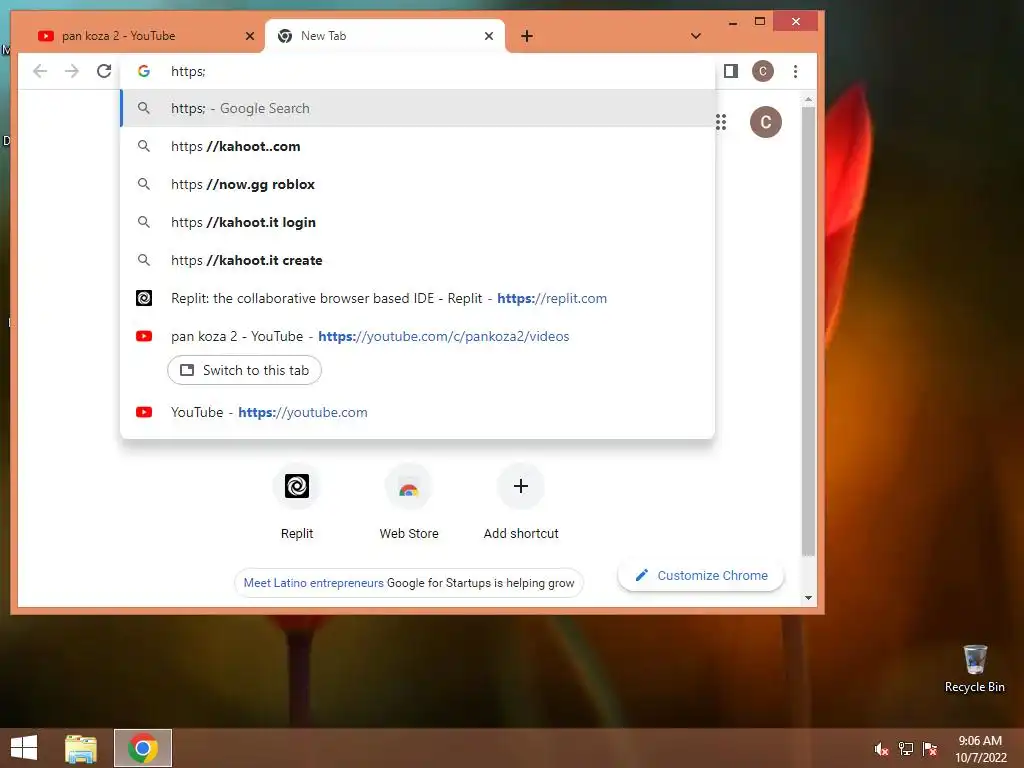Open the Replit shortcut tile
1024x768 pixels.
[x=296, y=502]
